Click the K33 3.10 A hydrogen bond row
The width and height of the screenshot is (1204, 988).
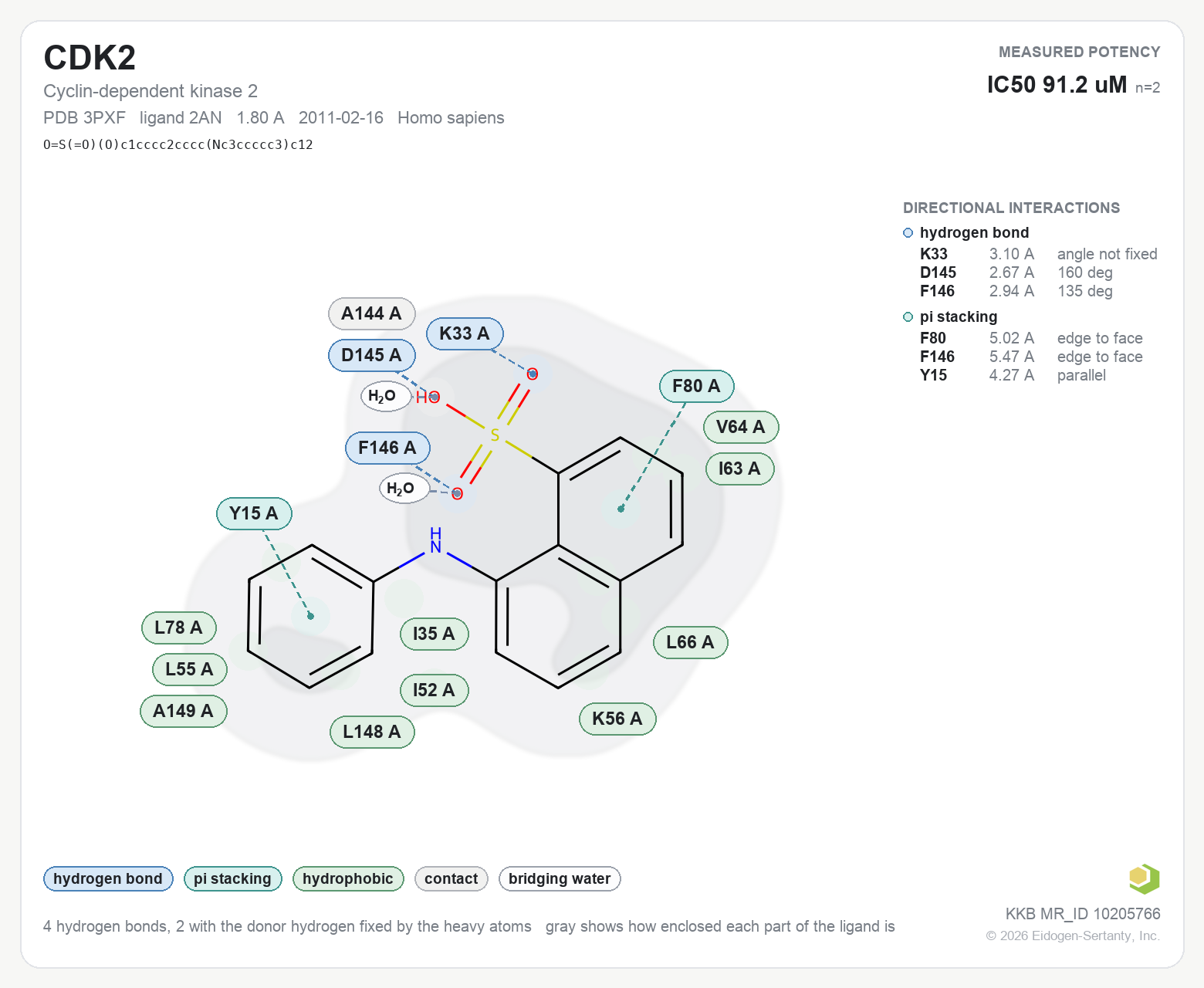1038,254
